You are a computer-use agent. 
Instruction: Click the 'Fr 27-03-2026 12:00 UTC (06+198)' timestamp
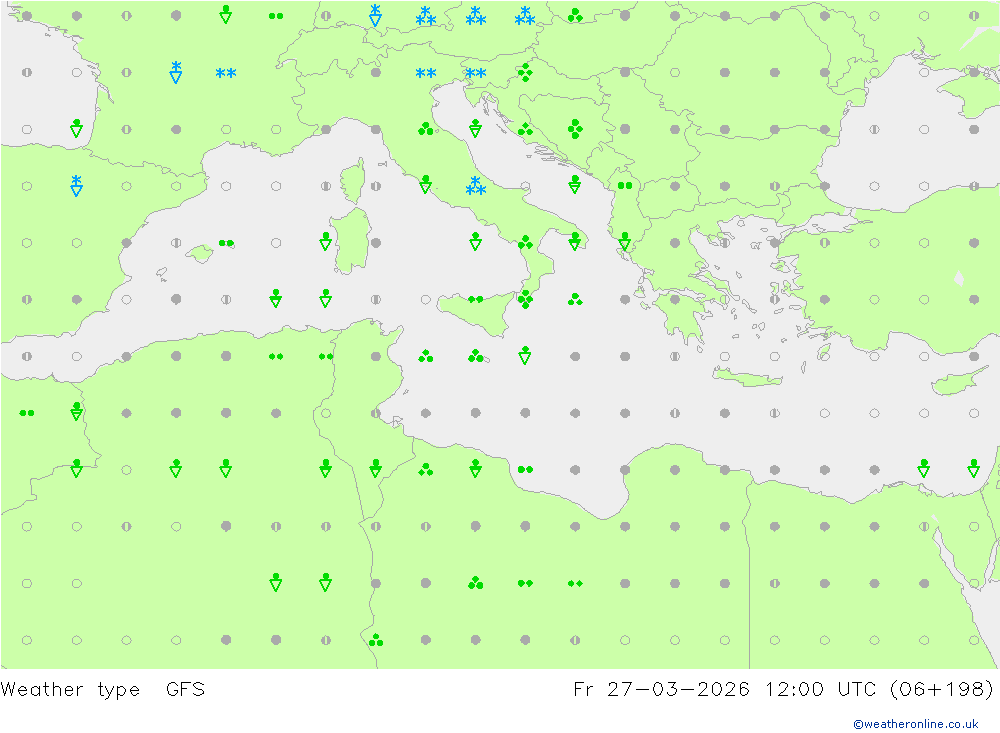tap(783, 690)
